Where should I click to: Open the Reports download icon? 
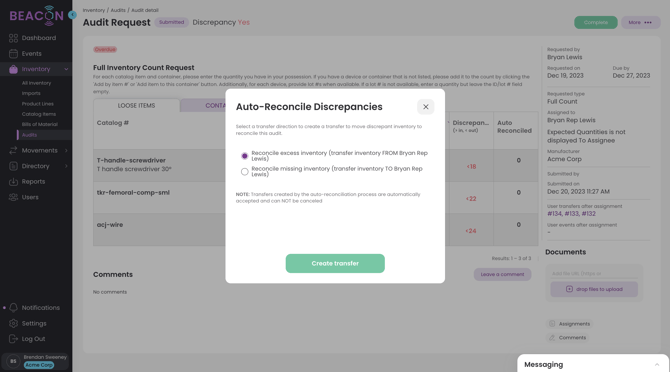click(x=13, y=182)
